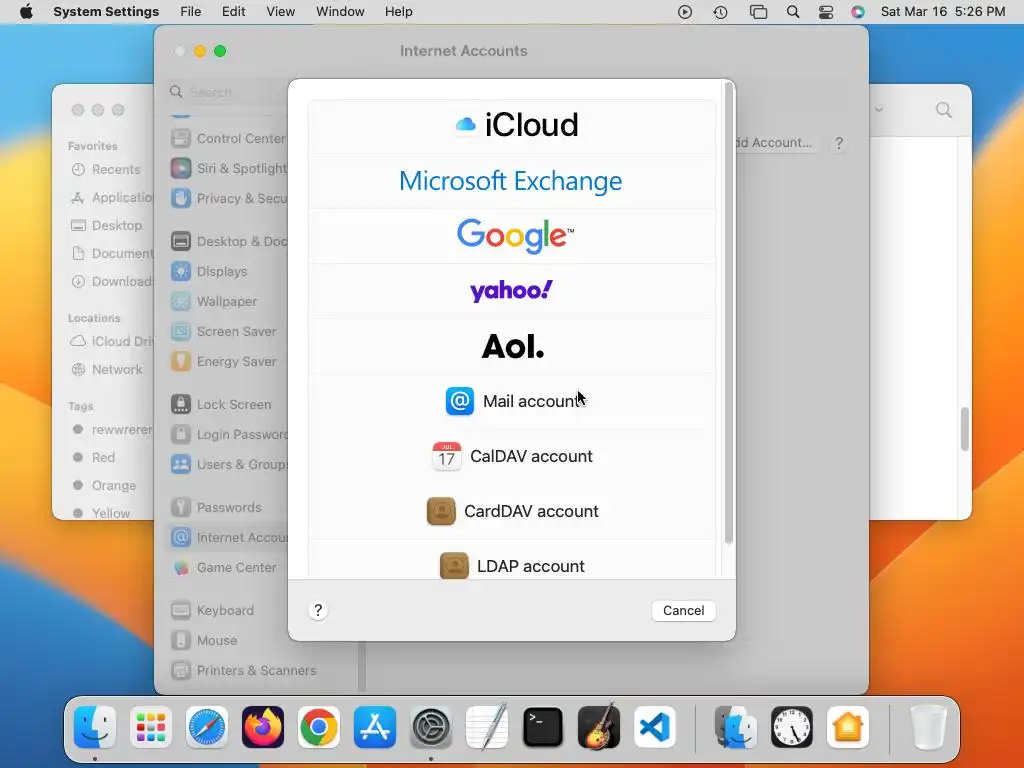Open the Home app from Dock
Image resolution: width=1024 pixels, height=768 pixels.
tap(848, 727)
